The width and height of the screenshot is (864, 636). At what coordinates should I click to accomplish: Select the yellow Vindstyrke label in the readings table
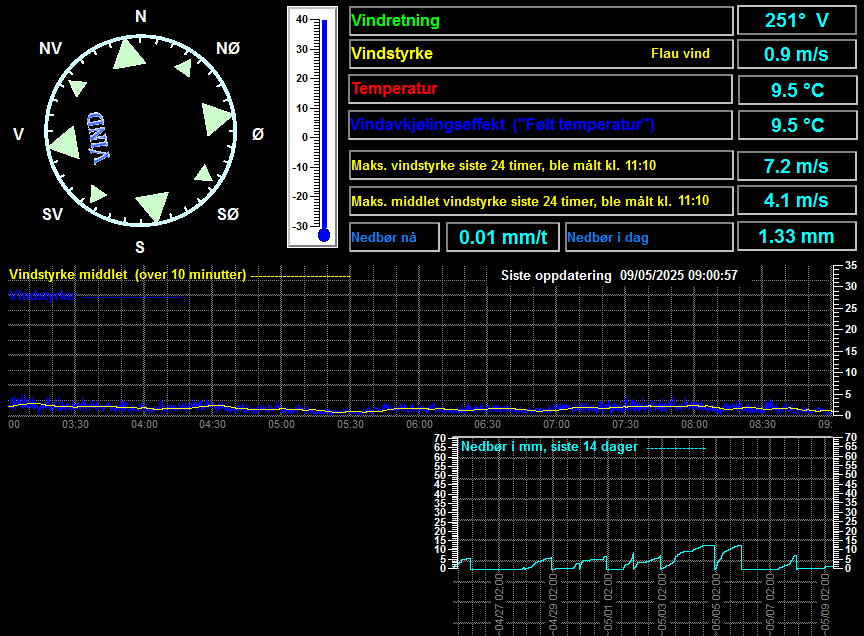click(x=392, y=53)
